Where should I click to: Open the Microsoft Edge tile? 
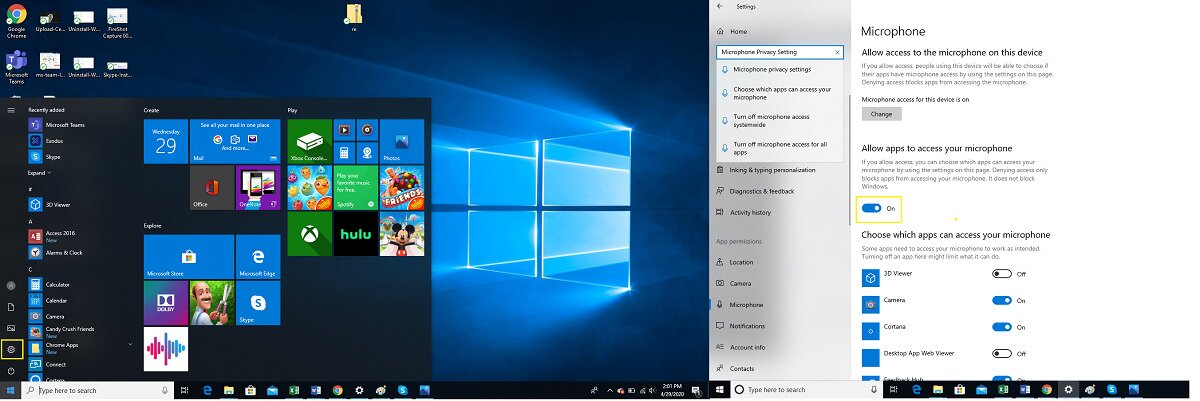coord(258,256)
